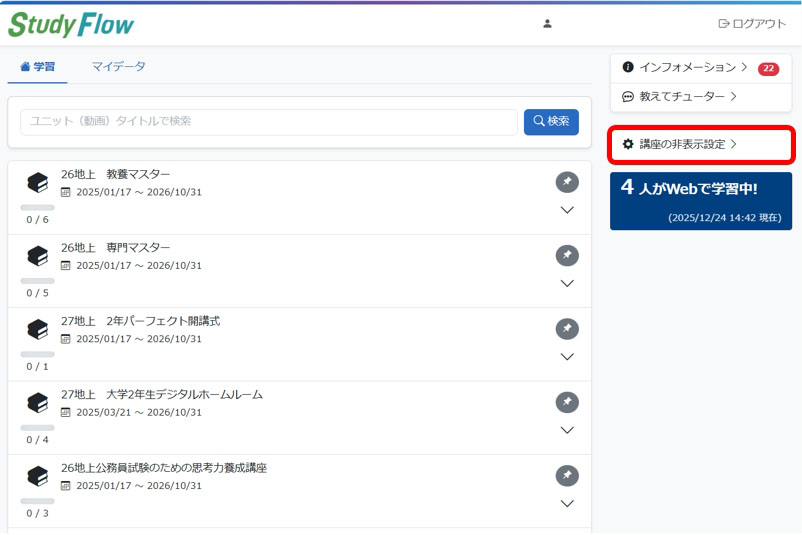This screenshot has height=535, width=802.
Task: Expand the 27地上 2年パーフェクト開講式 course
Action: click(567, 357)
